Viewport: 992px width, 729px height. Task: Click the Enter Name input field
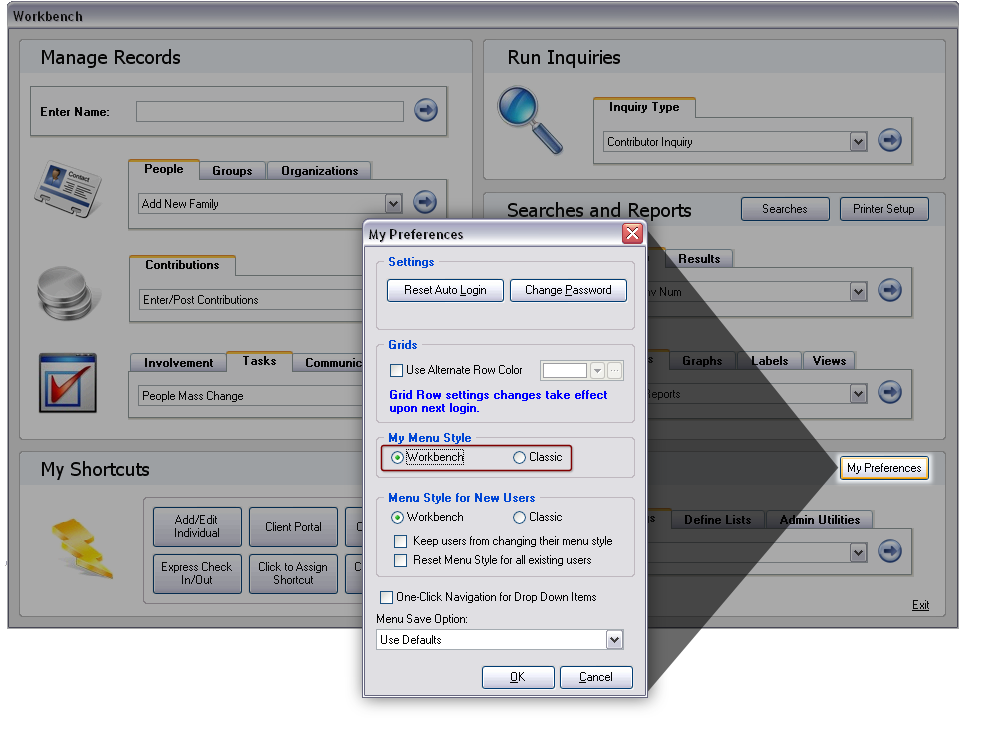pyautogui.click(x=270, y=111)
